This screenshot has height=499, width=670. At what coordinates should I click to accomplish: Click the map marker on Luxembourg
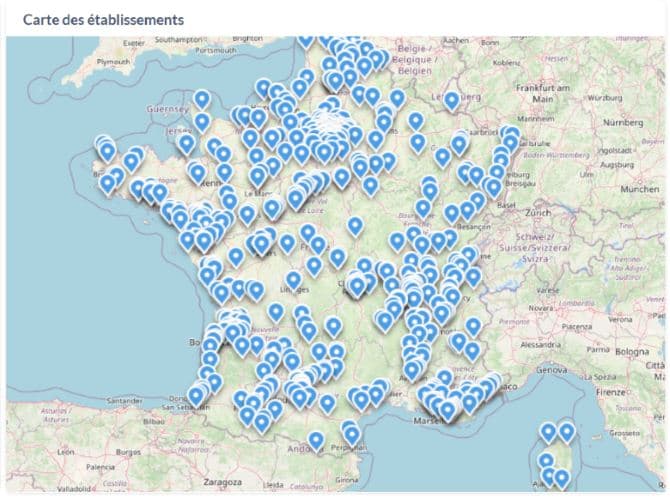tap(451, 101)
